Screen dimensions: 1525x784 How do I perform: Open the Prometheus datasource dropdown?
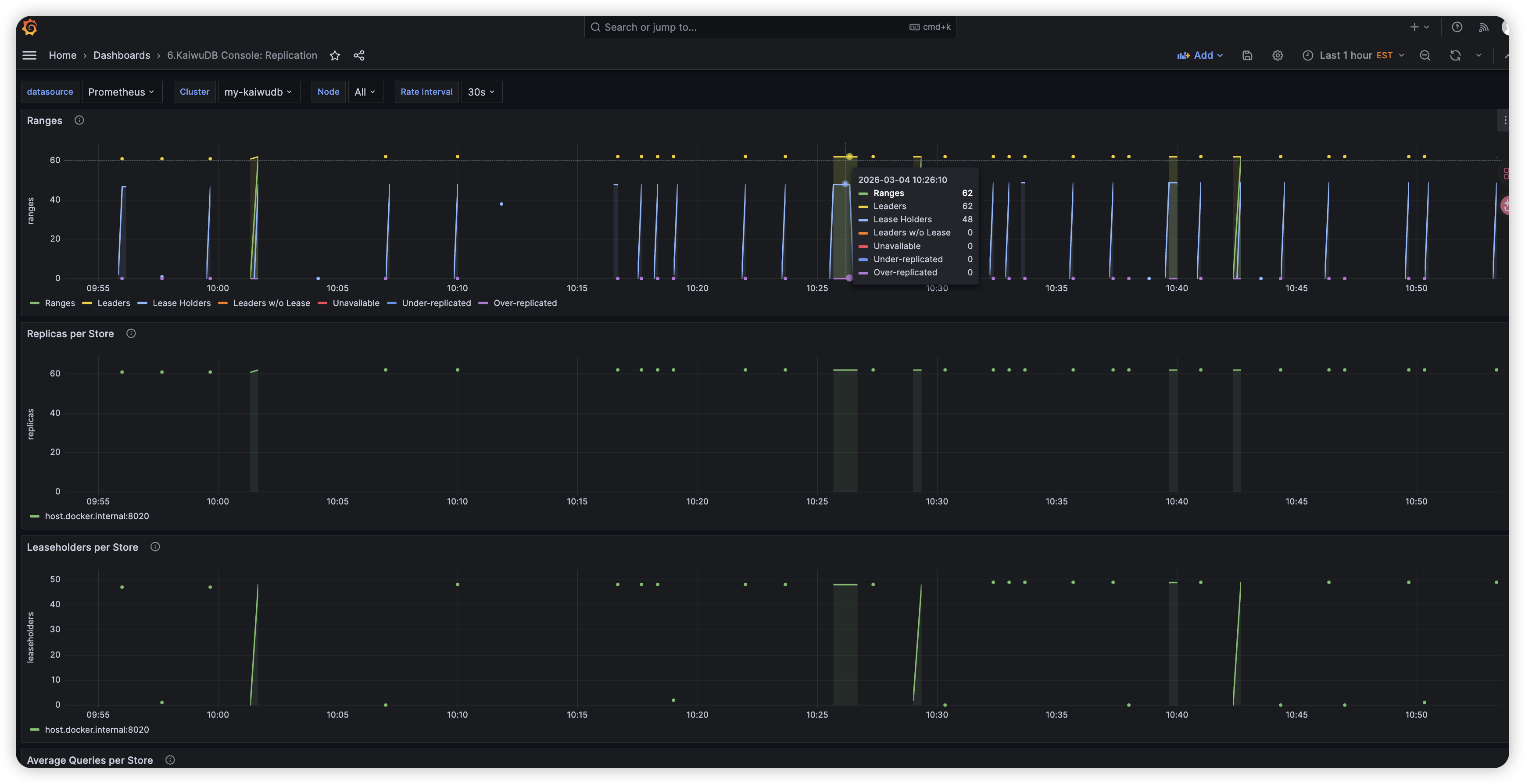pos(122,92)
